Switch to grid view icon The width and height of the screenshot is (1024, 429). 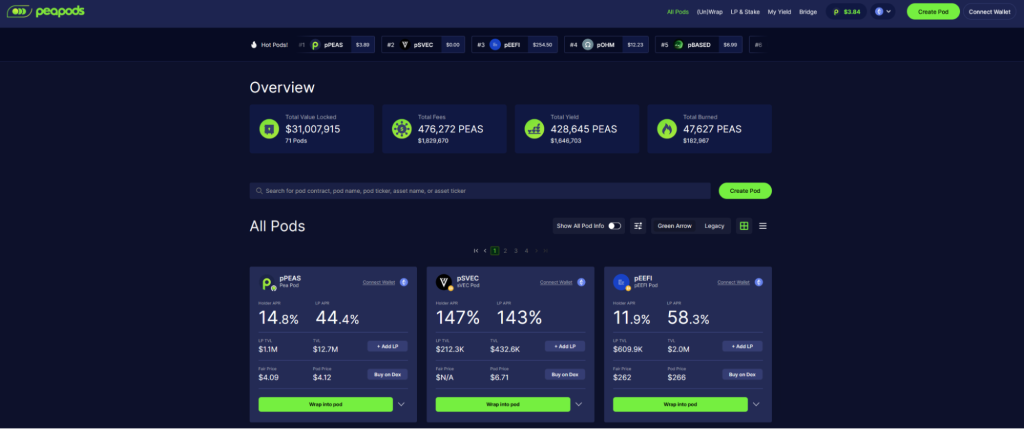pos(744,226)
